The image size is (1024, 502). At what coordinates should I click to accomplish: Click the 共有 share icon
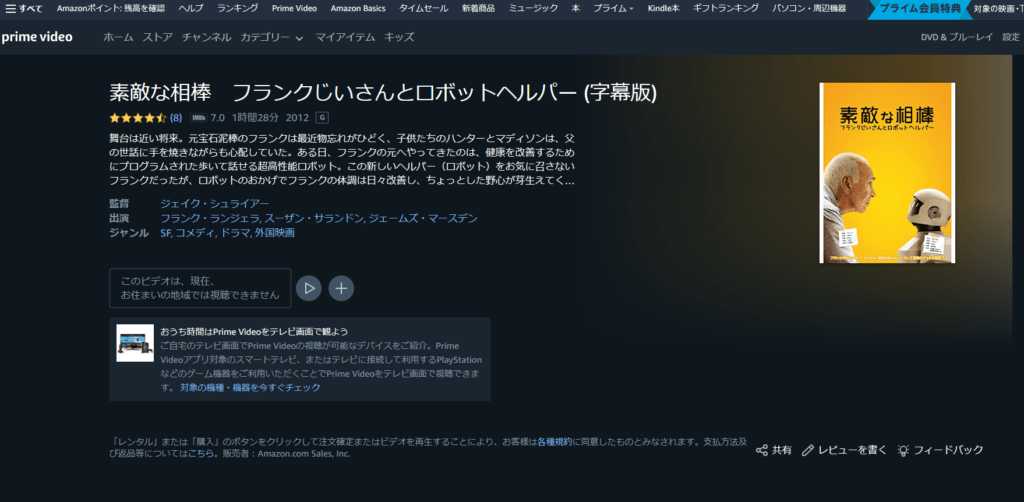(x=762, y=451)
